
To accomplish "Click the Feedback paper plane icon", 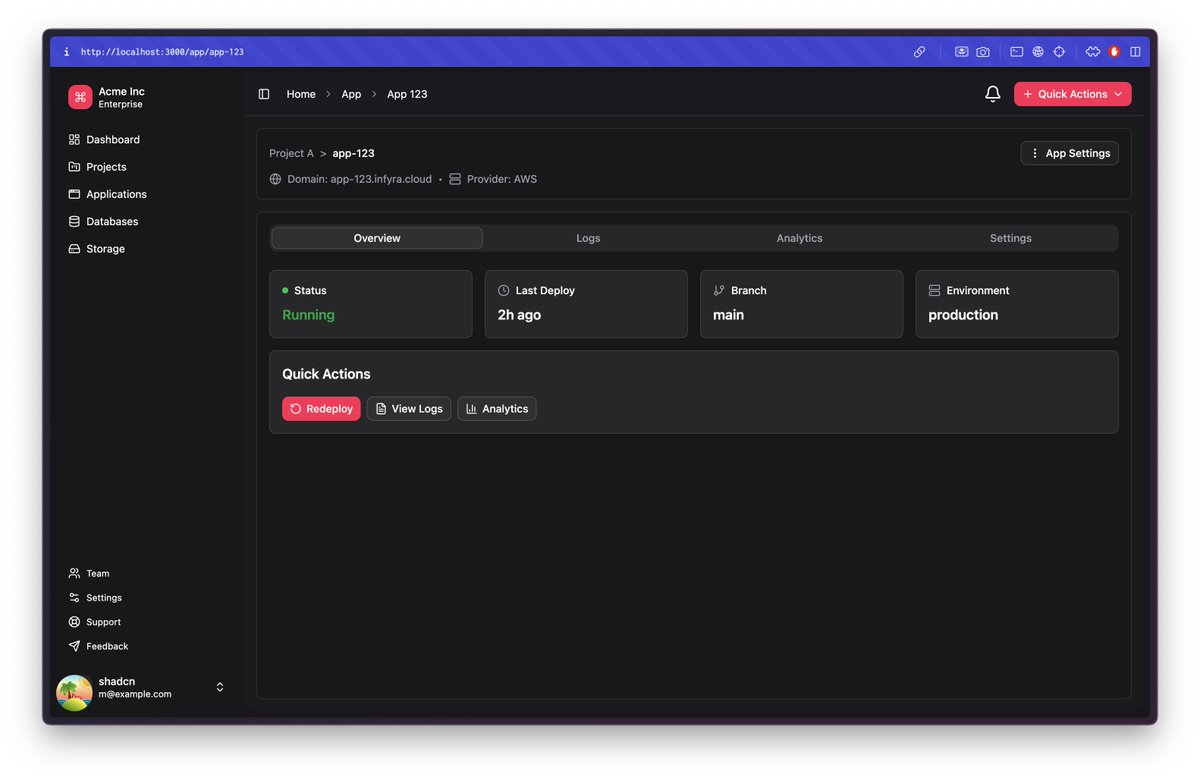I will (x=74, y=646).
